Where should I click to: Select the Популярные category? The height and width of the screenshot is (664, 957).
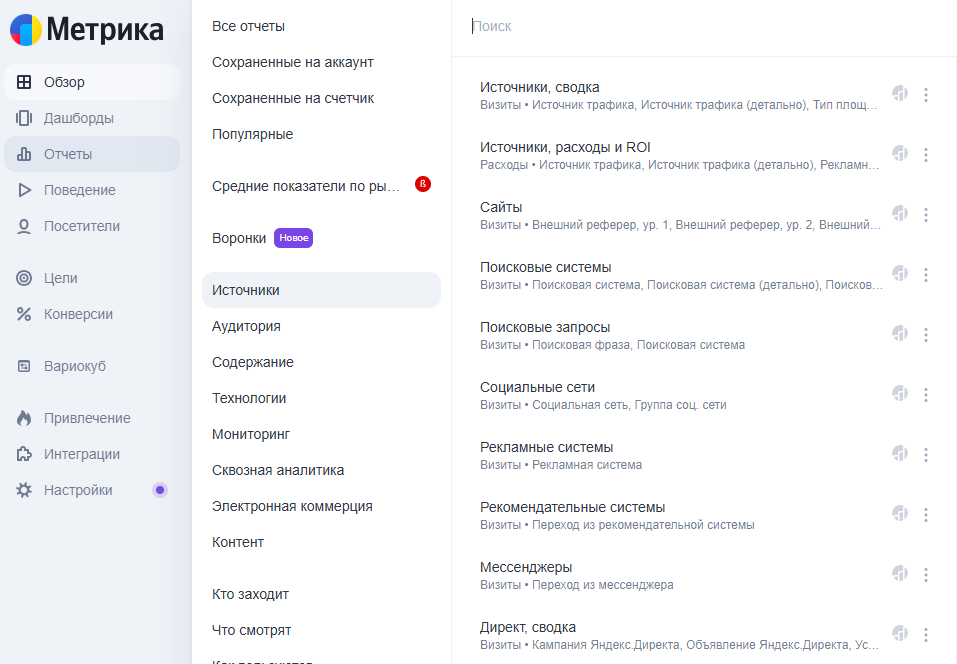(x=253, y=134)
